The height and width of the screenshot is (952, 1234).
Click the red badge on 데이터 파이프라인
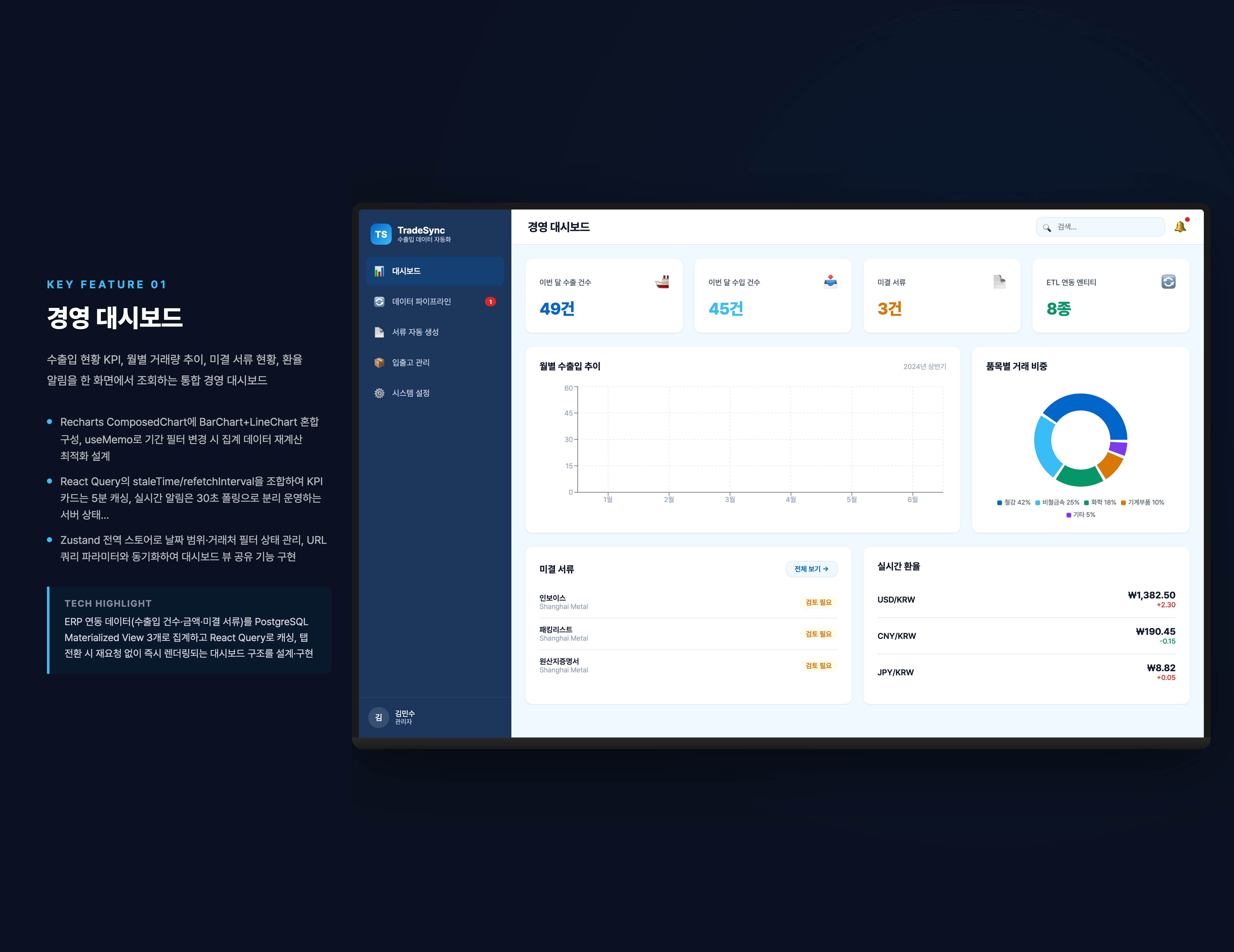pyautogui.click(x=490, y=302)
